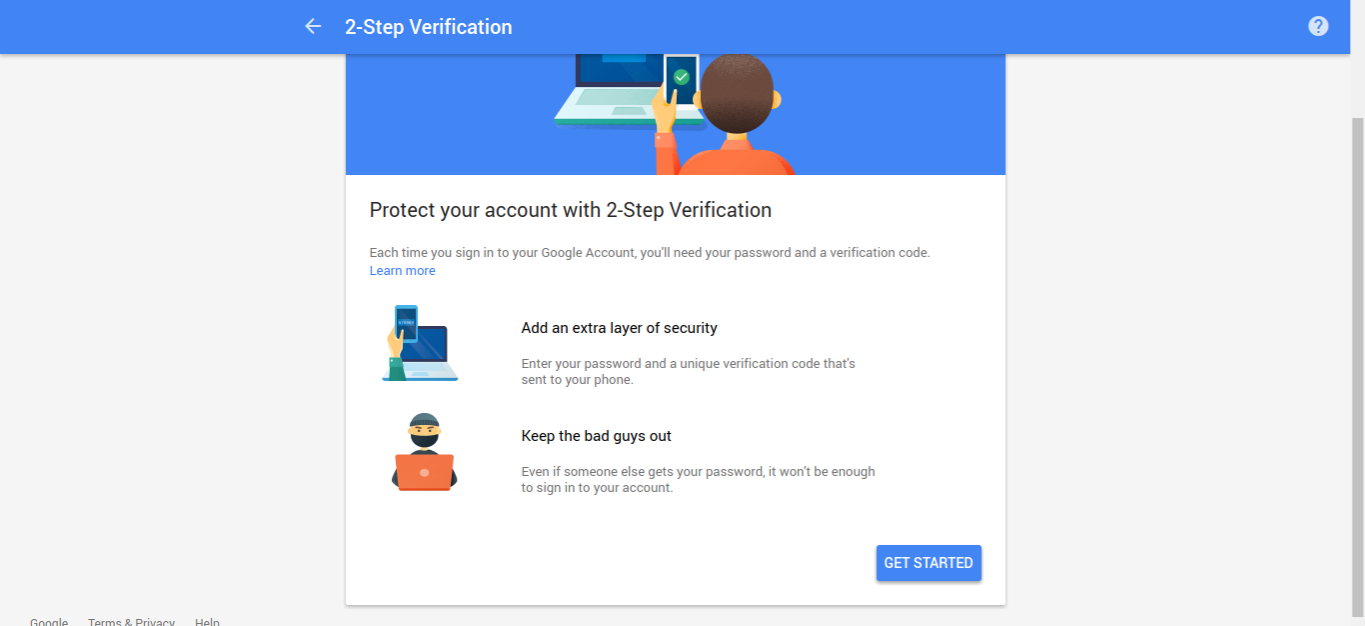Click the laptop in the top banner

(610, 90)
